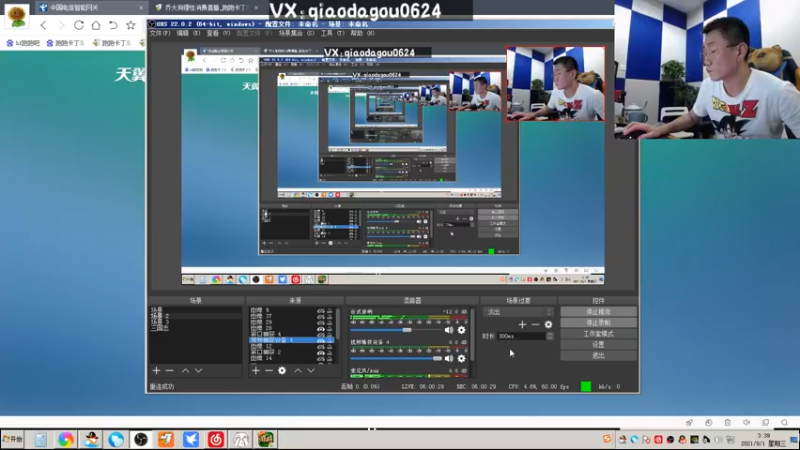
Task: Open the blue bird app in taskbar
Action: tap(191, 439)
